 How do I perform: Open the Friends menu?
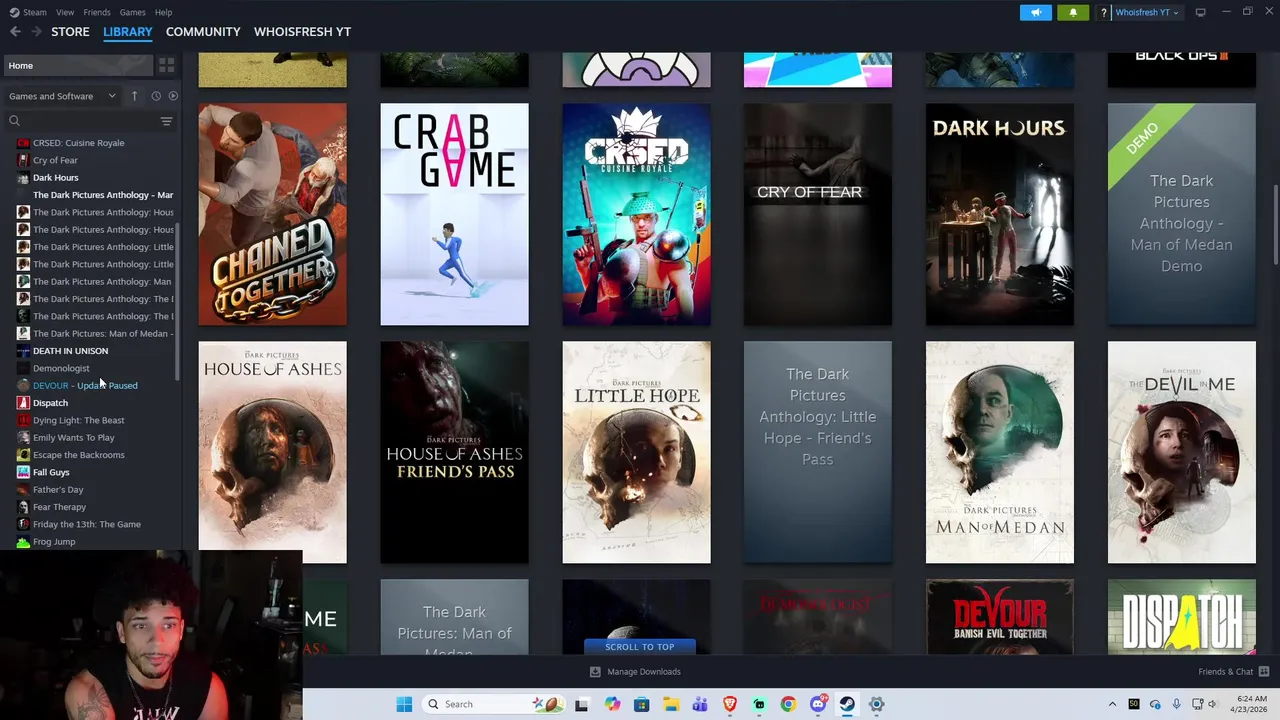(x=97, y=12)
